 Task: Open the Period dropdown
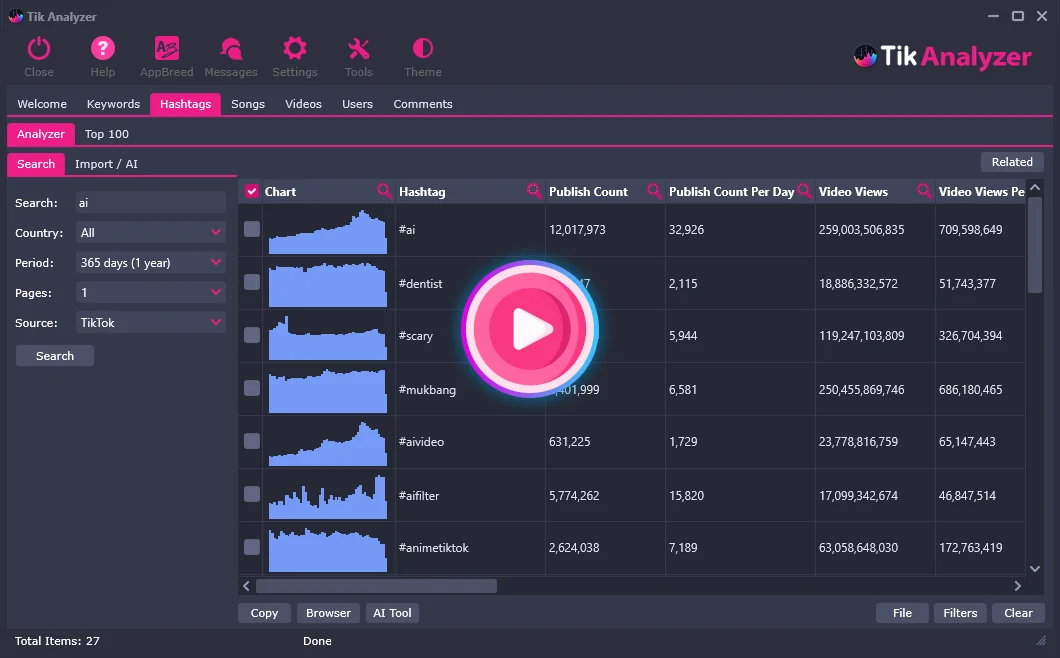151,263
